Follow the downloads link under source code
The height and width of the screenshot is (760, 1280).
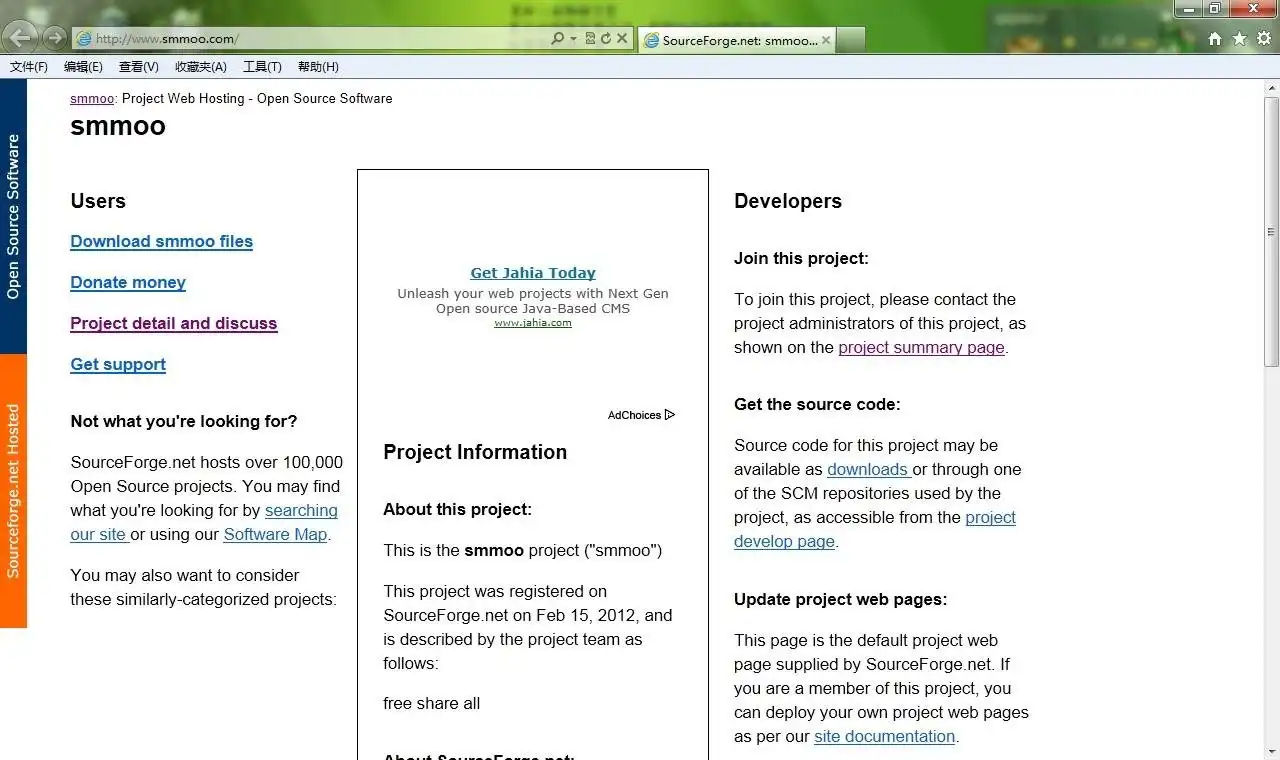click(x=868, y=469)
